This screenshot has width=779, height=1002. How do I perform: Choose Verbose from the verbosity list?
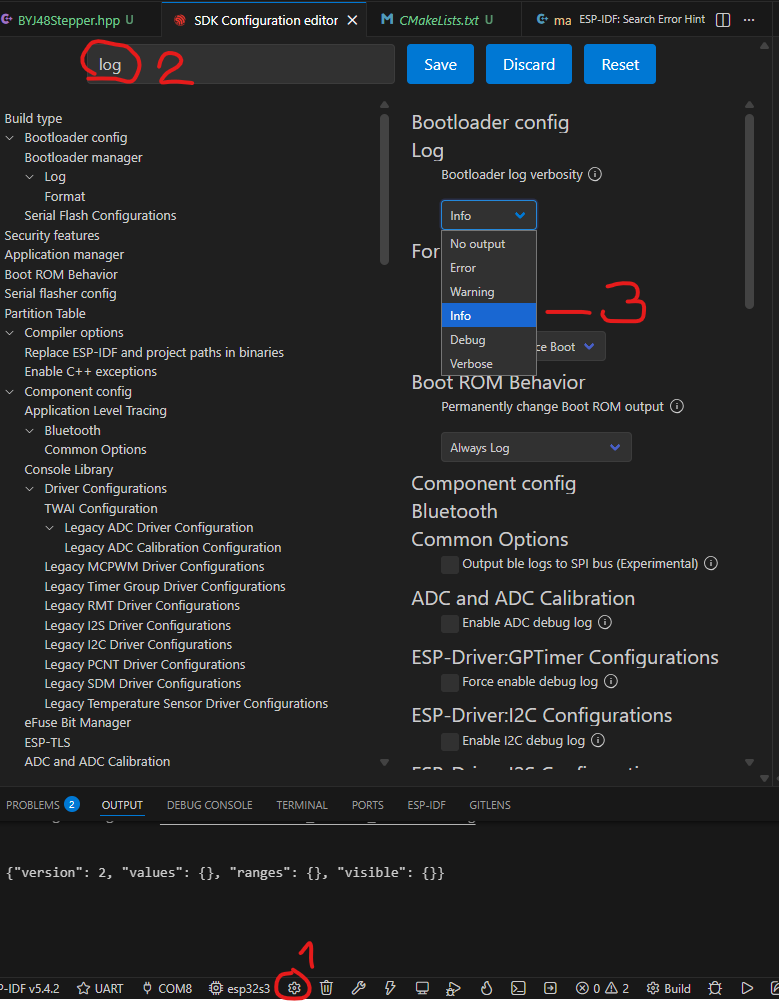tap(489, 364)
